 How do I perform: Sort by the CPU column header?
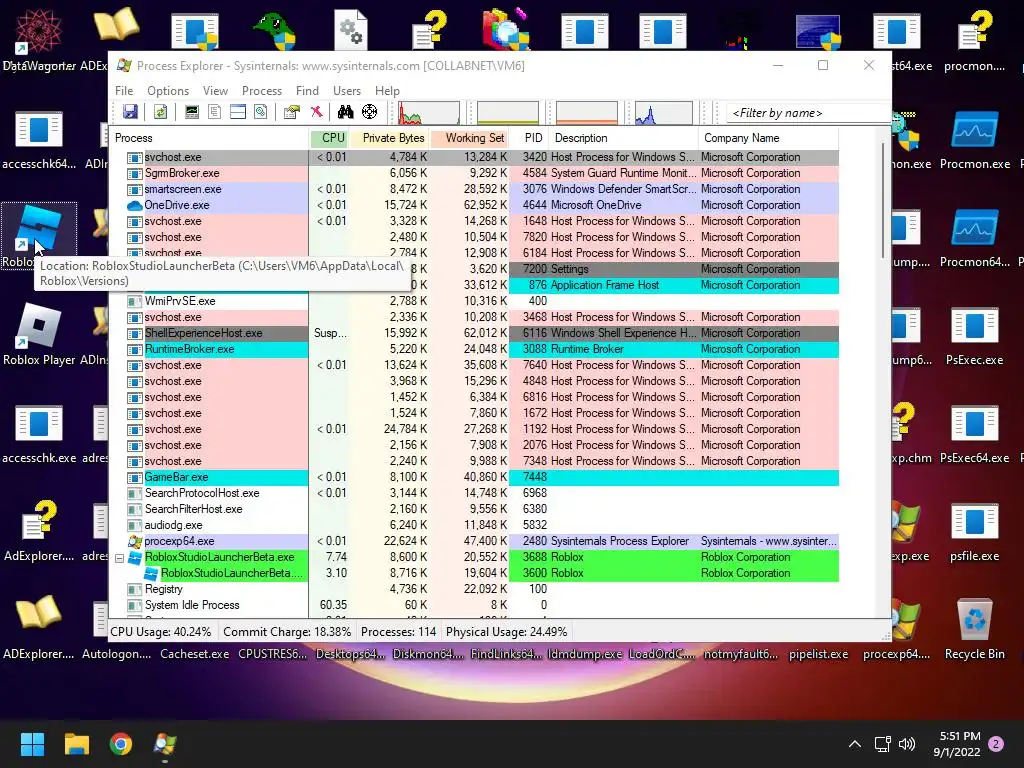328,138
